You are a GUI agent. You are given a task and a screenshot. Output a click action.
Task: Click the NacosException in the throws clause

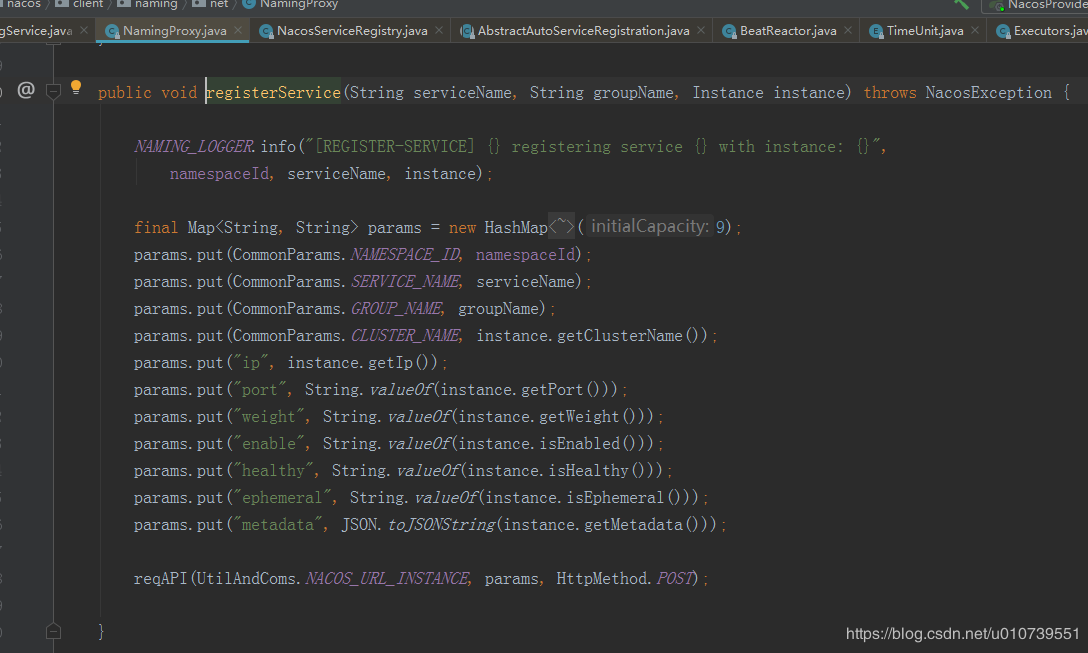pyautogui.click(x=988, y=93)
